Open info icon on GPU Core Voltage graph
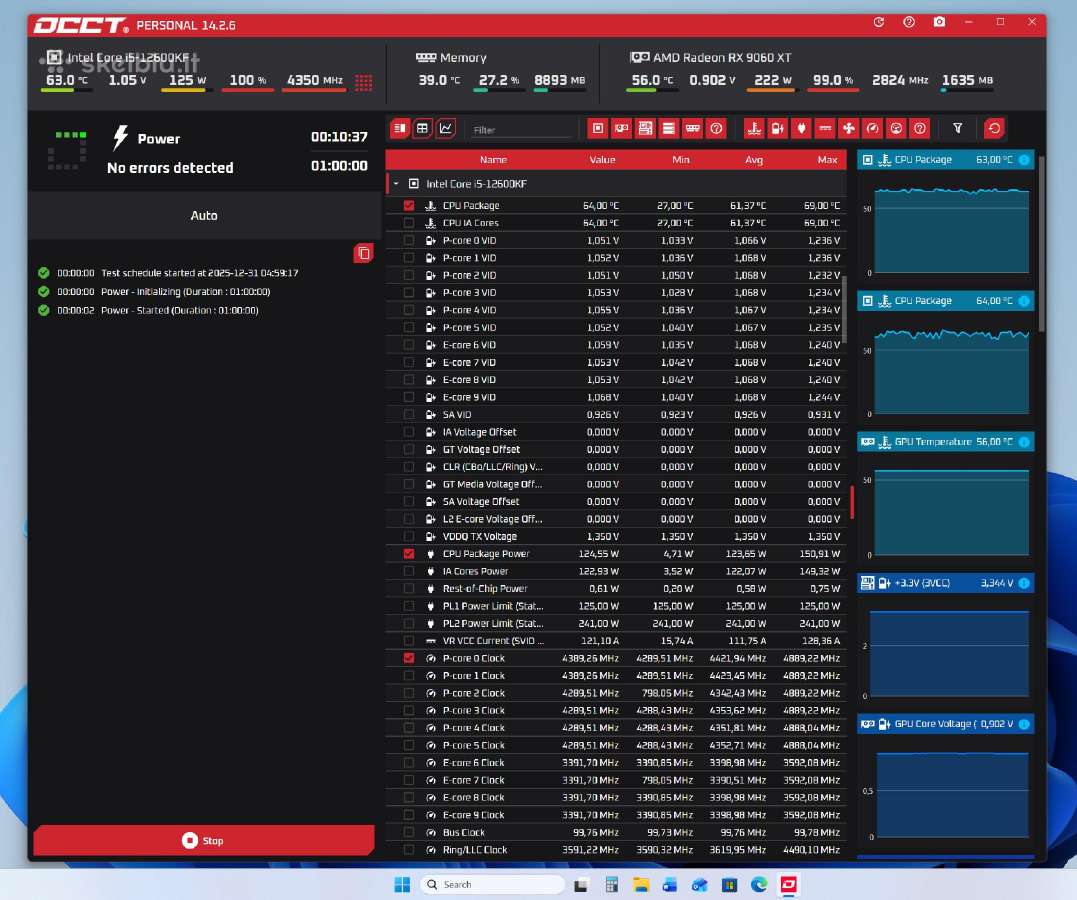Screen dimensions: 1077x900 coord(1024,724)
